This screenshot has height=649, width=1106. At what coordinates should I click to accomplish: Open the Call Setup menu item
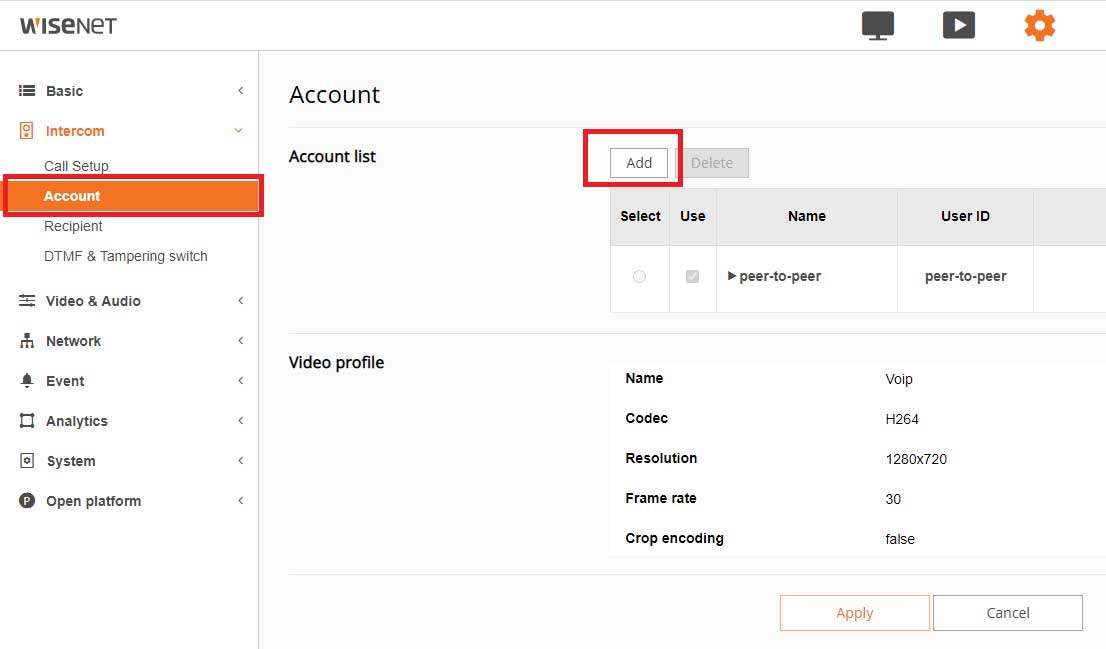76,166
